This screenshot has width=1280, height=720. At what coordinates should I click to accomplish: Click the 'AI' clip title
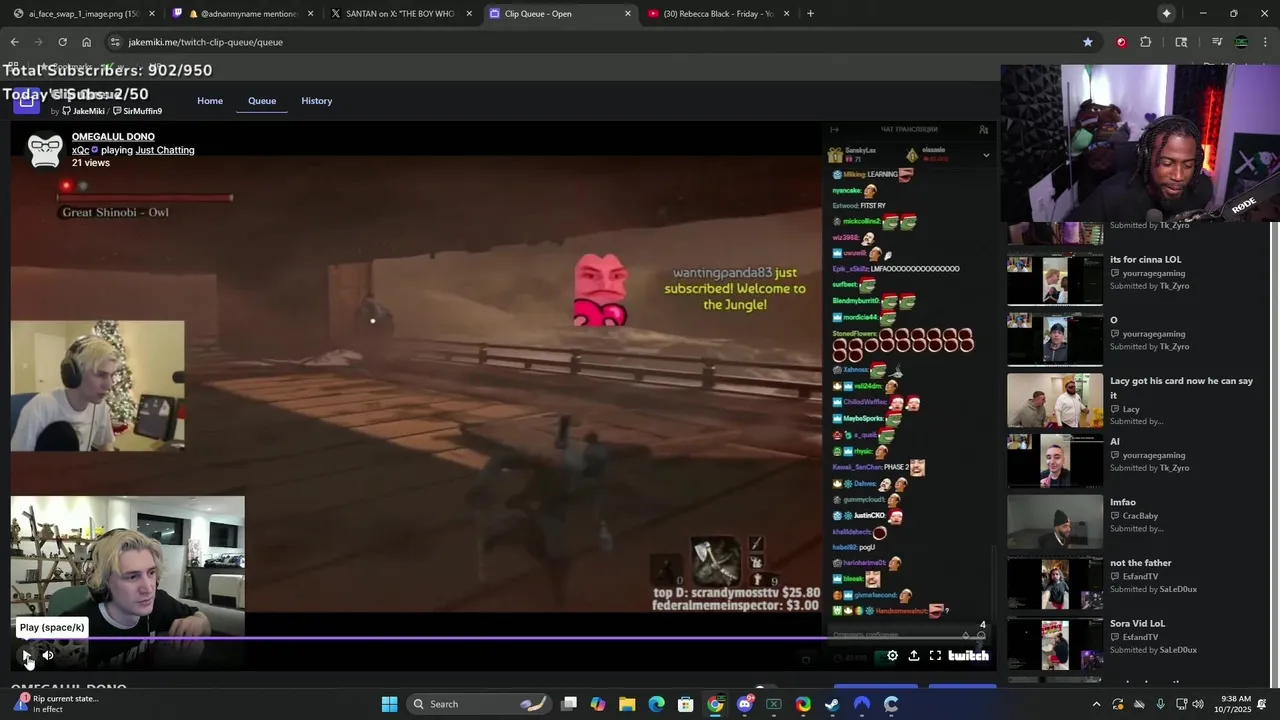(1114, 441)
